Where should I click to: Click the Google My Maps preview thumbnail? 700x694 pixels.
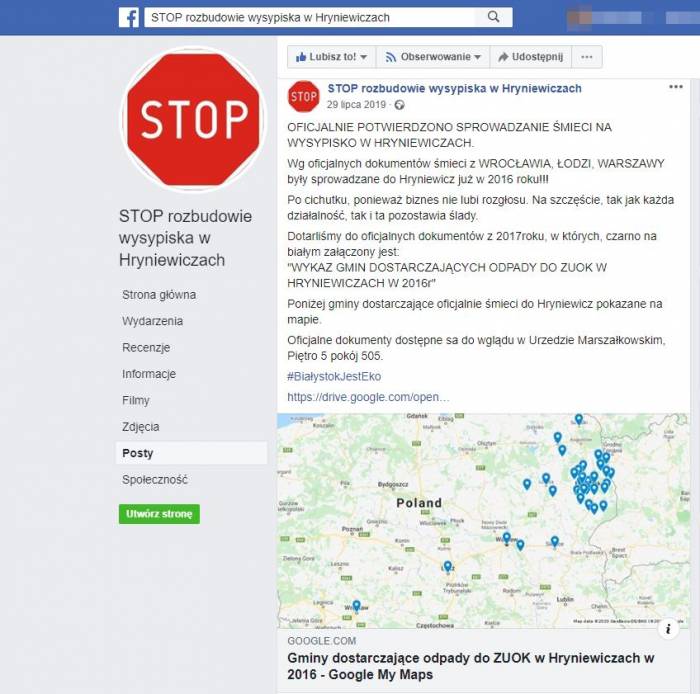[483, 521]
